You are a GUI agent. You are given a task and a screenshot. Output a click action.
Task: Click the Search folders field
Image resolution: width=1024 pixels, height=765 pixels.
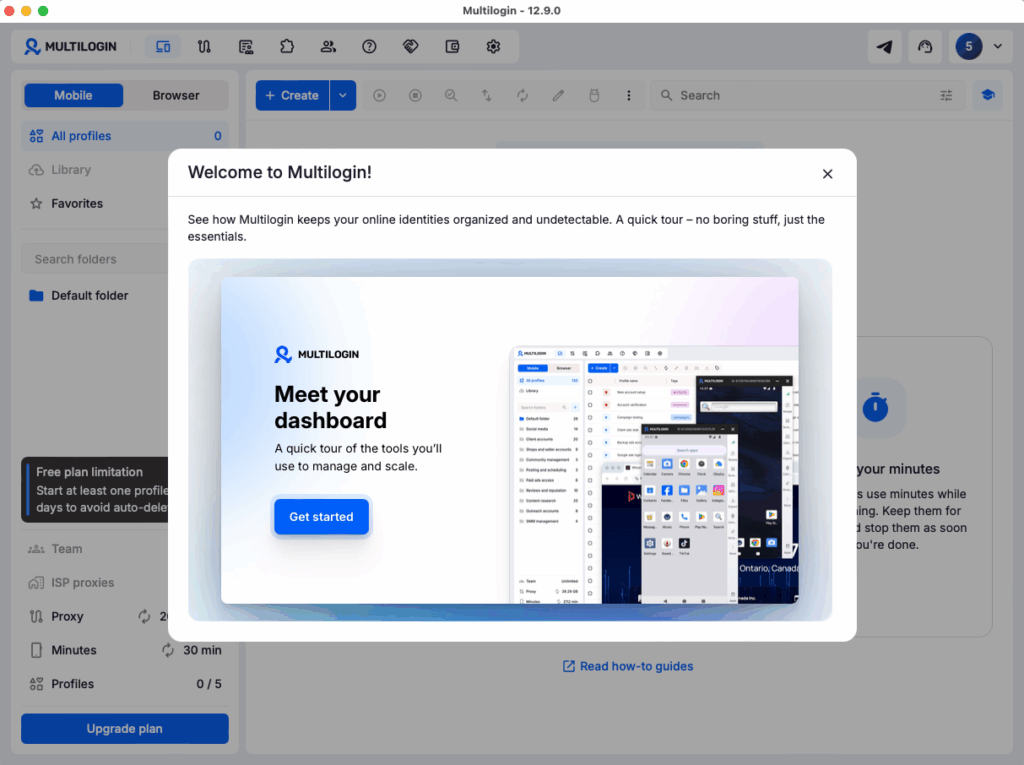click(95, 259)
